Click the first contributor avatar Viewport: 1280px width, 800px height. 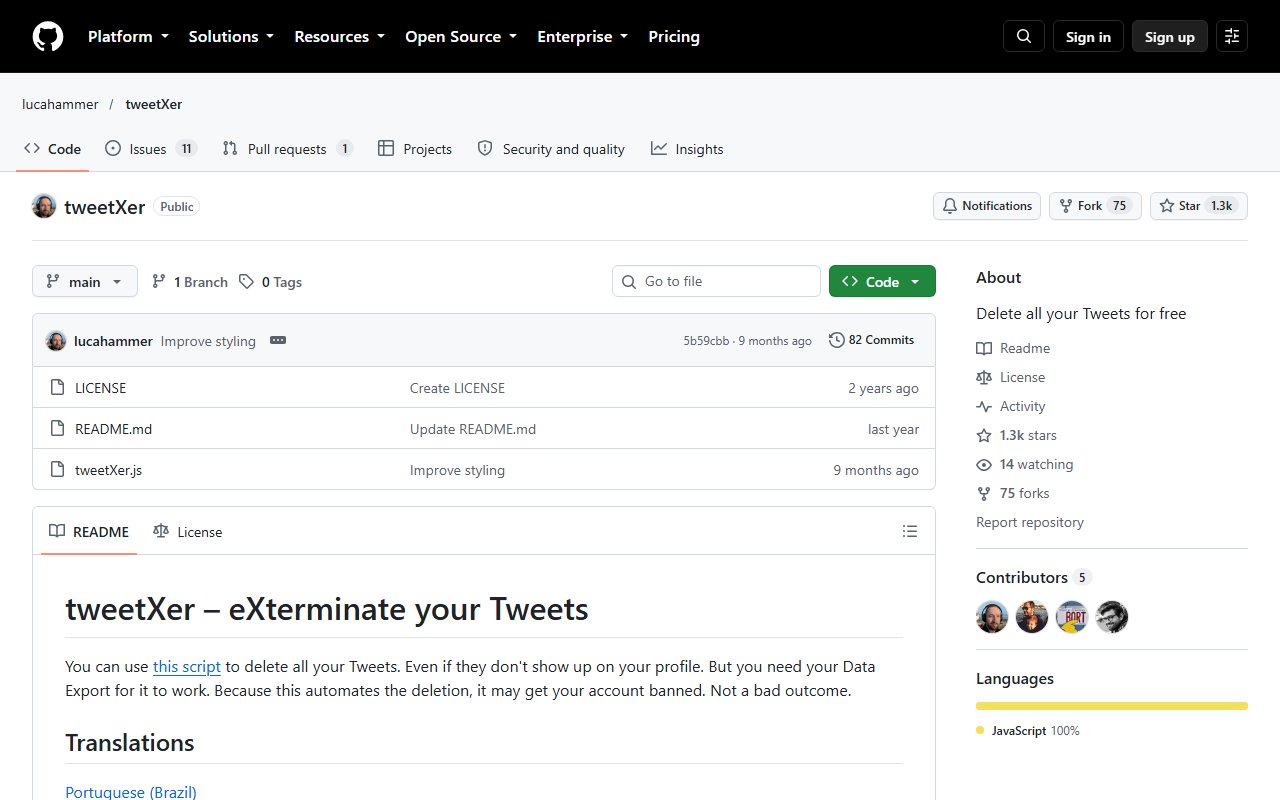pyautogui.click(x=992, y=617)
